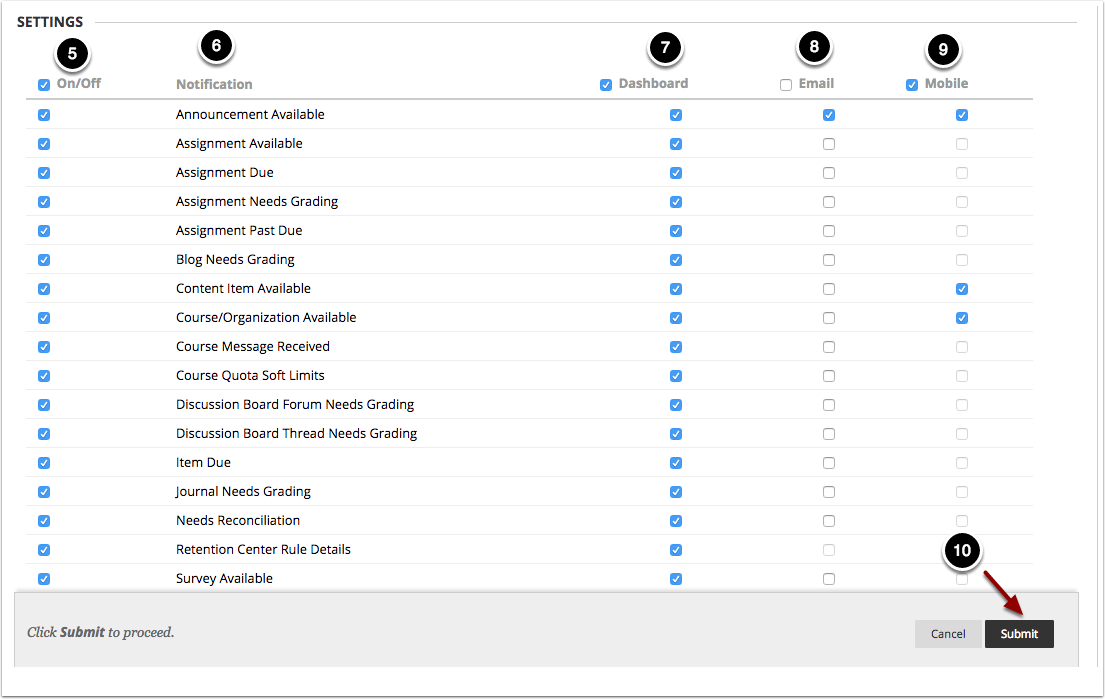Toggle the Mobile column header checkbox
The width and height of the screenshot is (1105, 699).
pyautogui.click(x=912, y=85)
